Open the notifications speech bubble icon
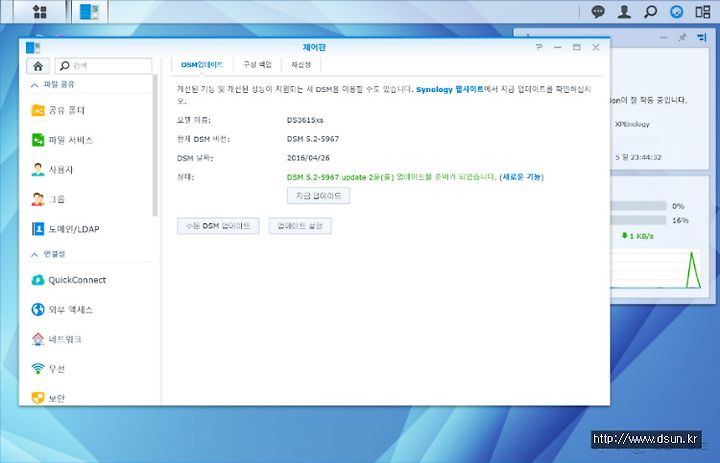Viewport: 720px width, 463px height. [x=598, y=11]
